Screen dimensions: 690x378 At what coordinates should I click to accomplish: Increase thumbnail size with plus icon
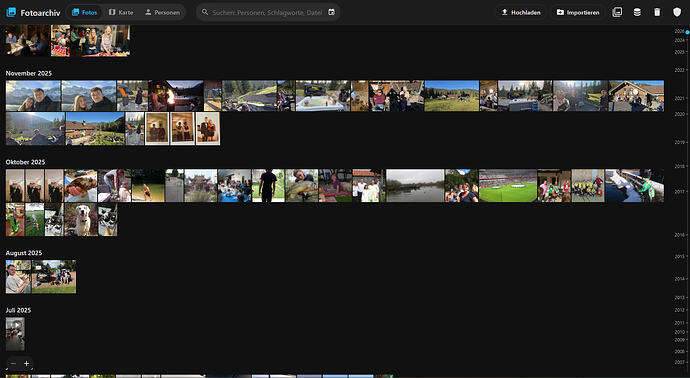point(26,363)
